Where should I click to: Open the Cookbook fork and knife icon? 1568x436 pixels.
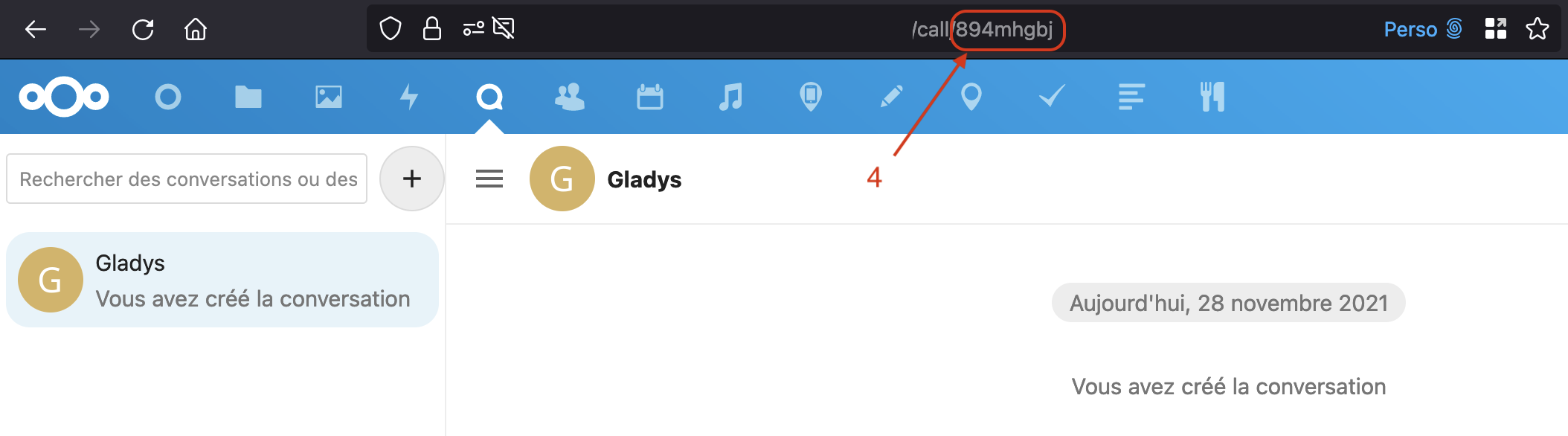coord(1212,97)
